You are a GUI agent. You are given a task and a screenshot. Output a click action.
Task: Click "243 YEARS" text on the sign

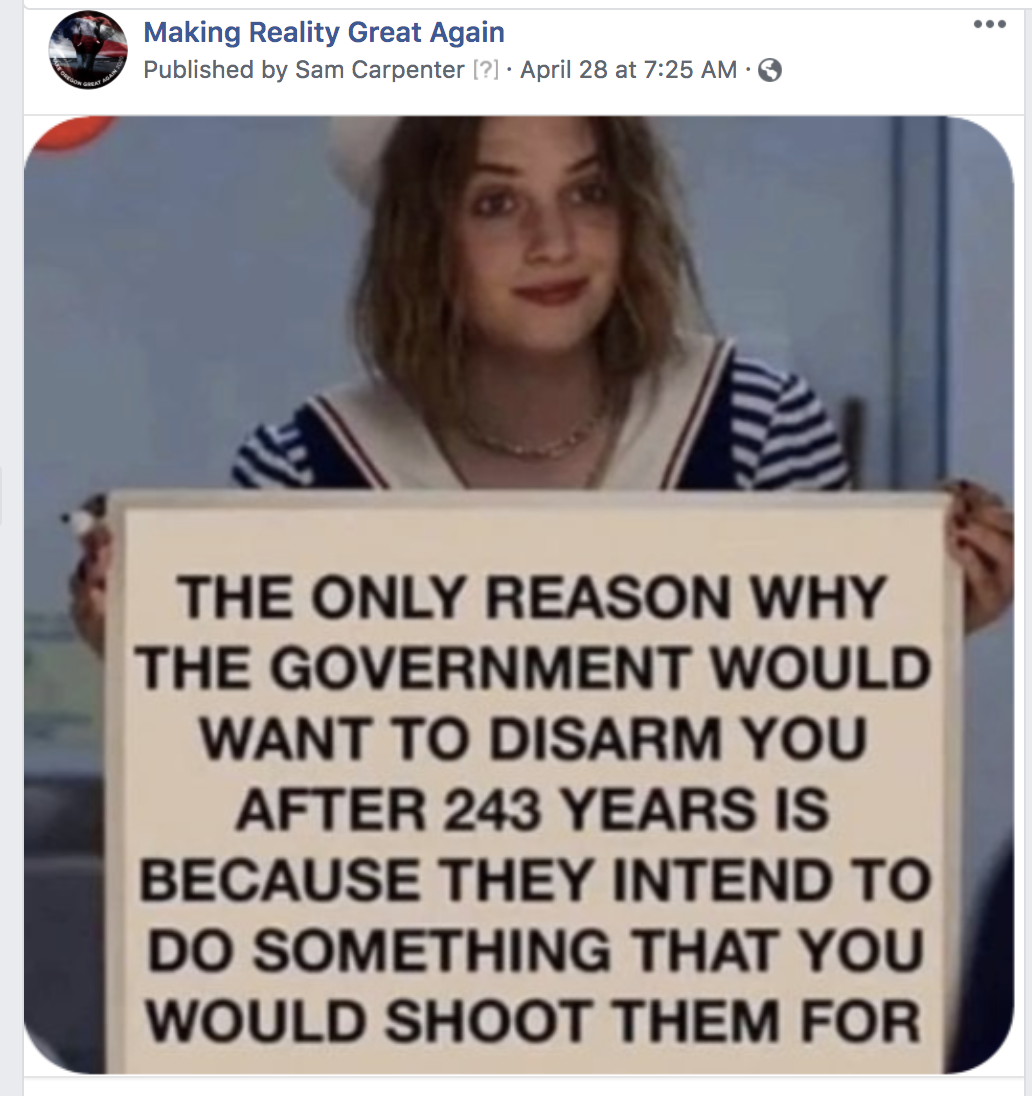click(x=635, y=809)
